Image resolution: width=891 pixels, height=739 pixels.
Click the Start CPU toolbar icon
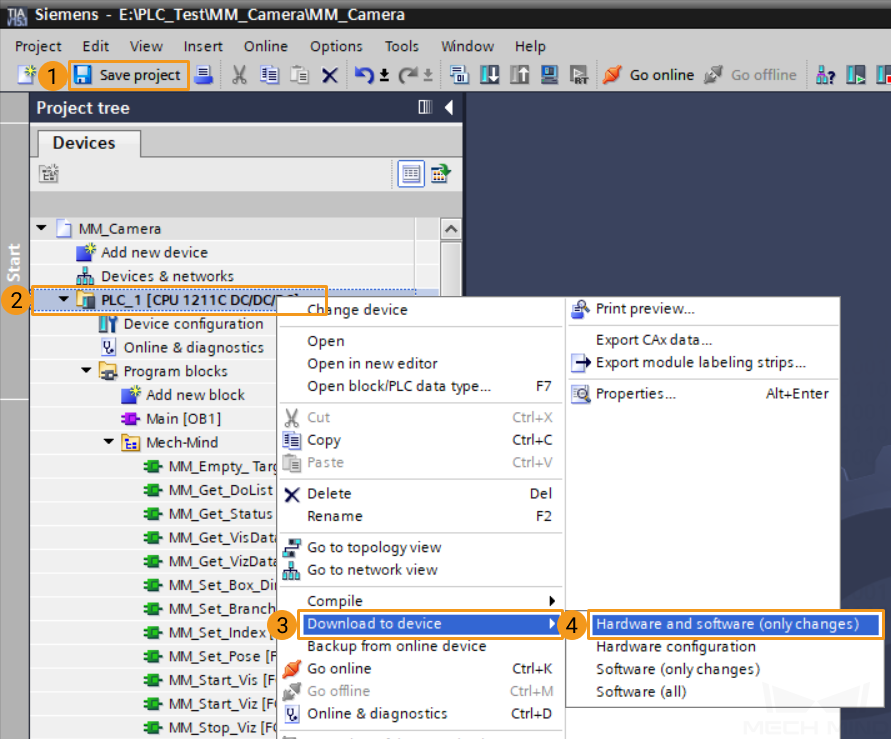[x=855, y=75]
